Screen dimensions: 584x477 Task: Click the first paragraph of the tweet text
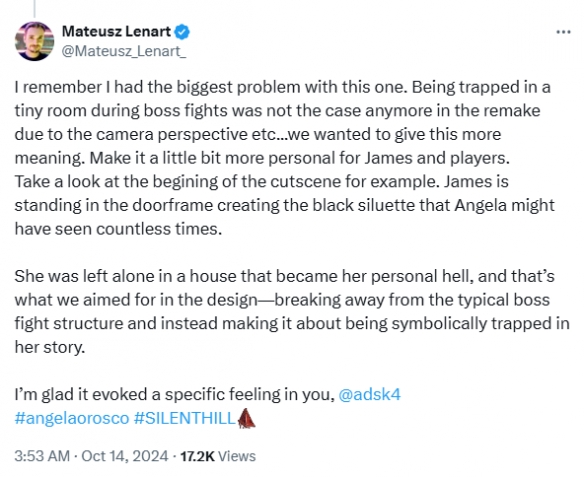(x=285, y=158)
